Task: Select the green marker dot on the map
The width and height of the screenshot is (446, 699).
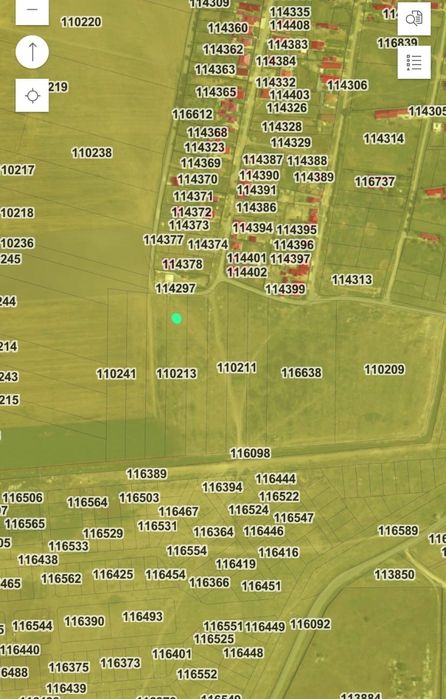Action: tap(176, 318)
